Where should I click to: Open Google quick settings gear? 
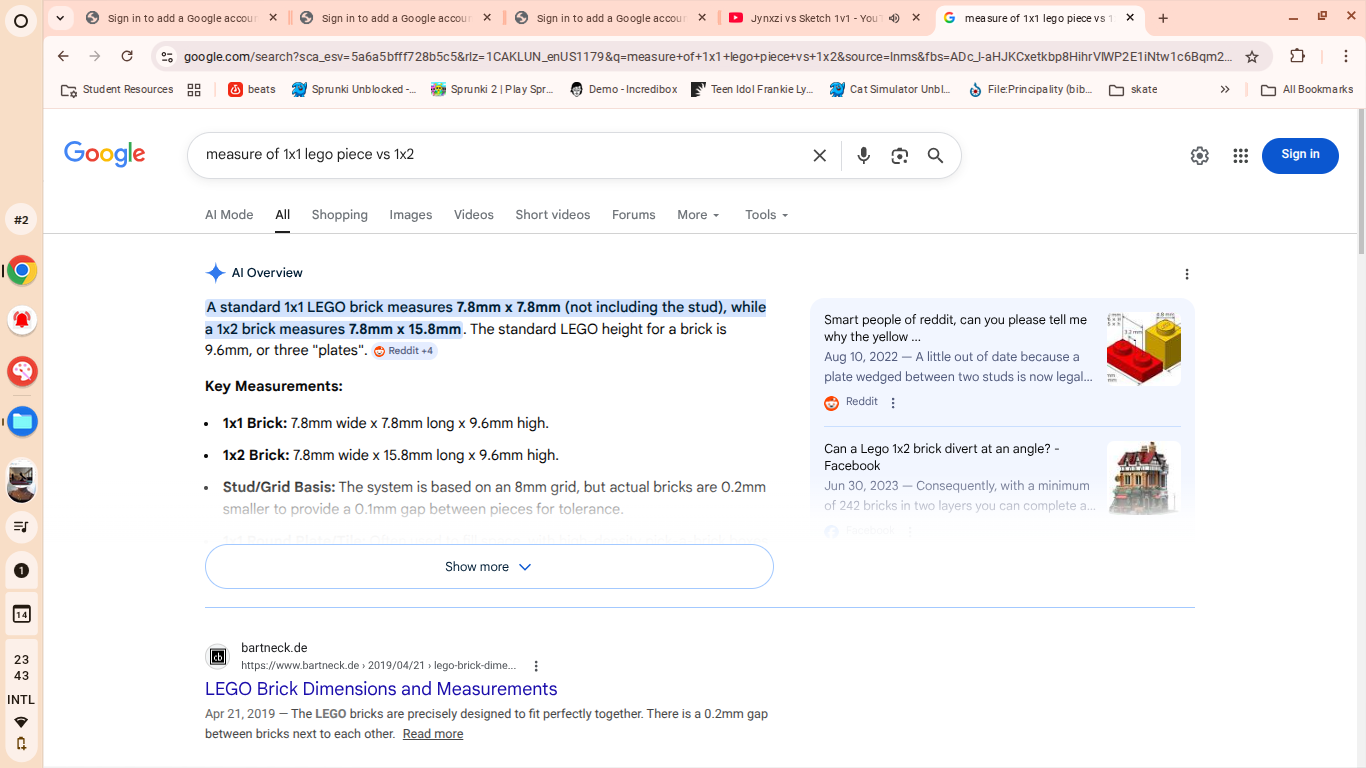[1199, 155]
